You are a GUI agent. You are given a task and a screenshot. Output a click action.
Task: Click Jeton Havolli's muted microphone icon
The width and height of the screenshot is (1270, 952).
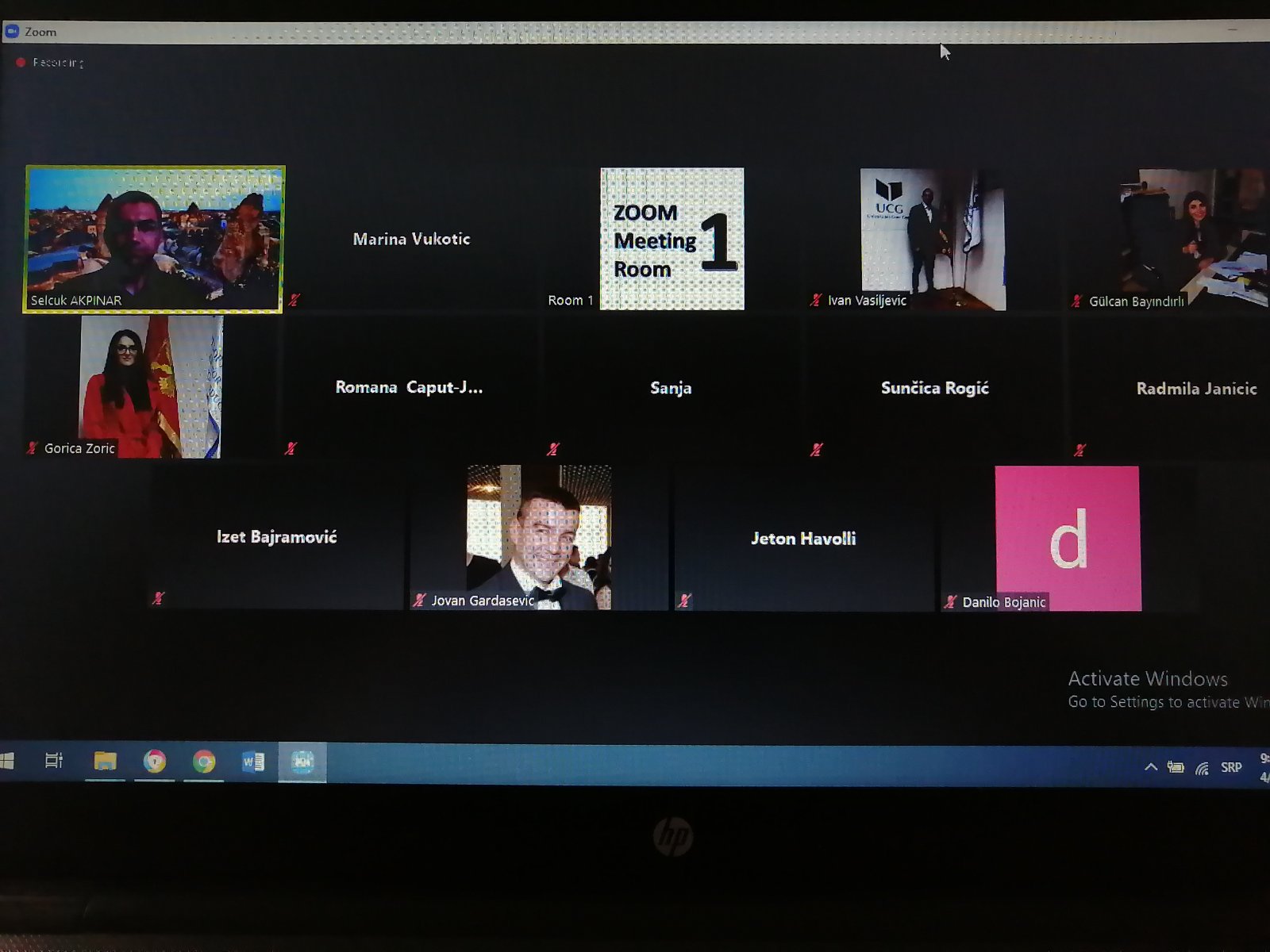684,601
